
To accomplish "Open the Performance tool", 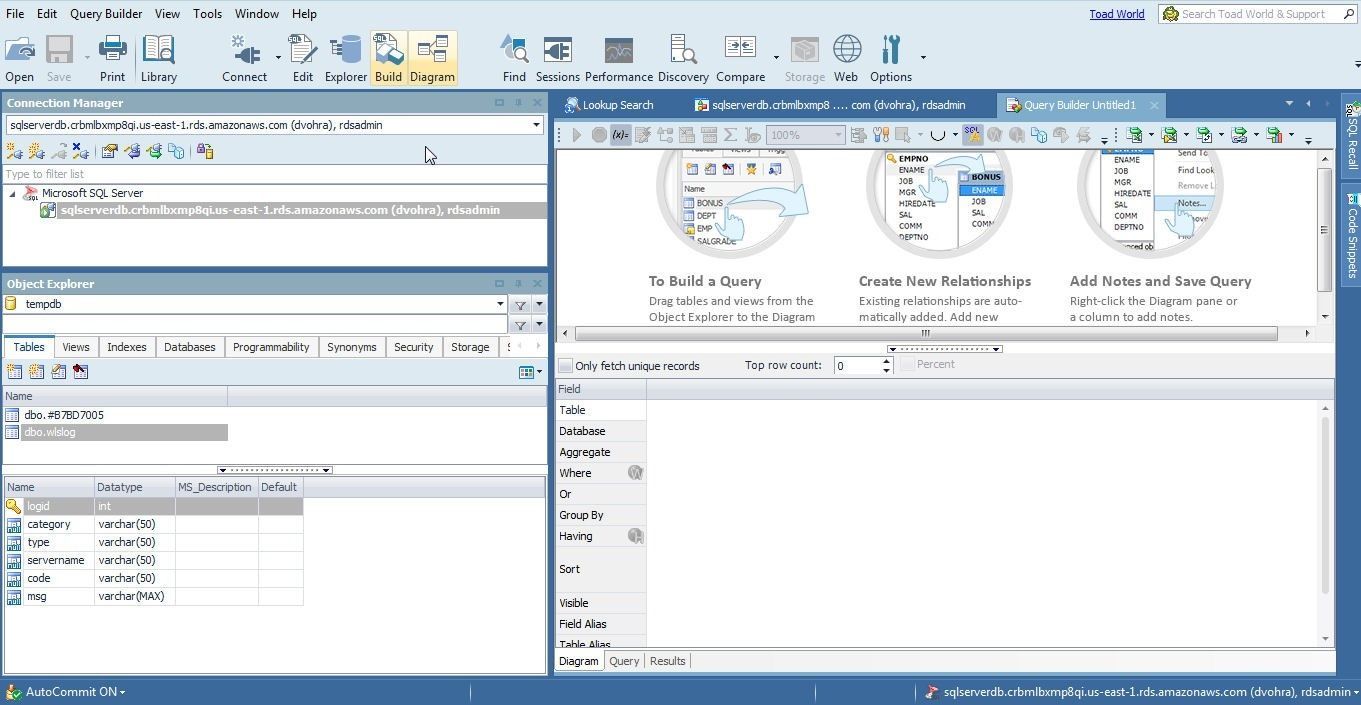I will click(619, 59).
